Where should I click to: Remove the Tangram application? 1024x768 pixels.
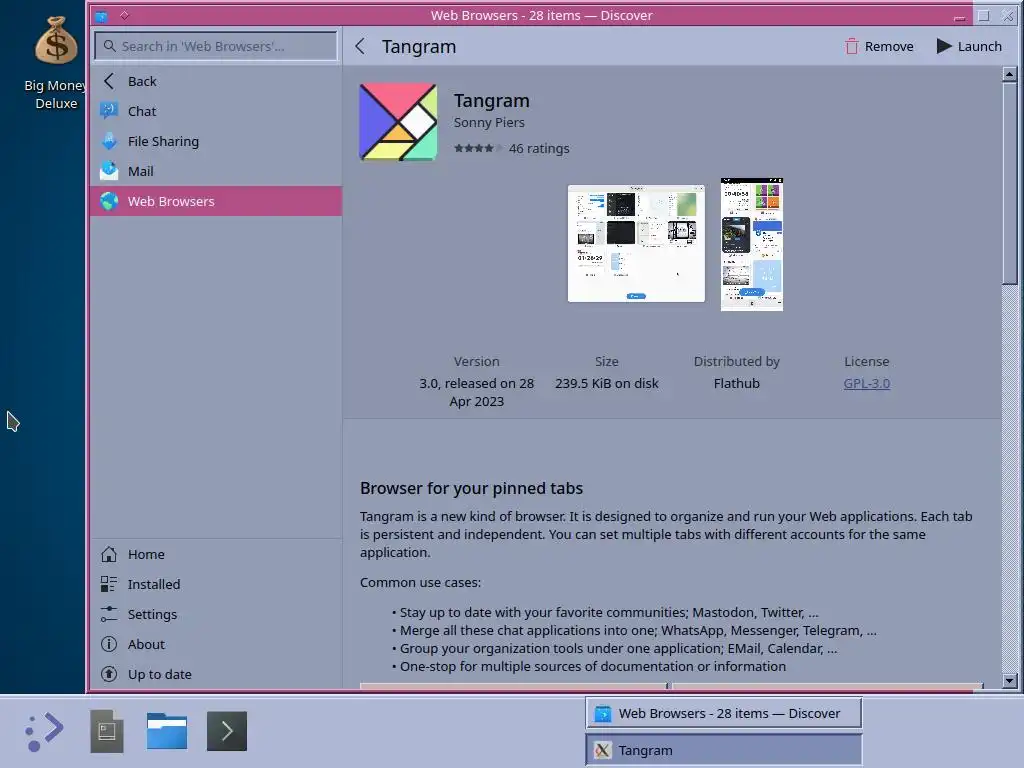879,46
